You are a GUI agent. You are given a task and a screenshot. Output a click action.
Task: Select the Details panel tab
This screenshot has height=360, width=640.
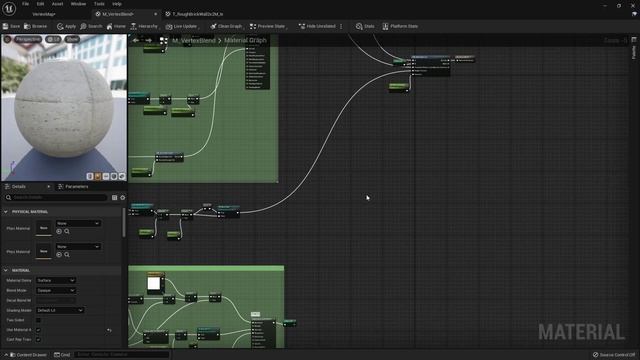coord(18,187)
